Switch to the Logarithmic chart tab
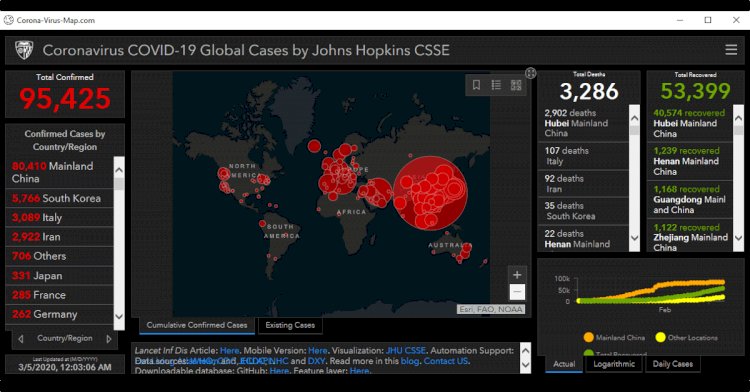Viewport: 750px width, 392px height. [x=614, y=364]
